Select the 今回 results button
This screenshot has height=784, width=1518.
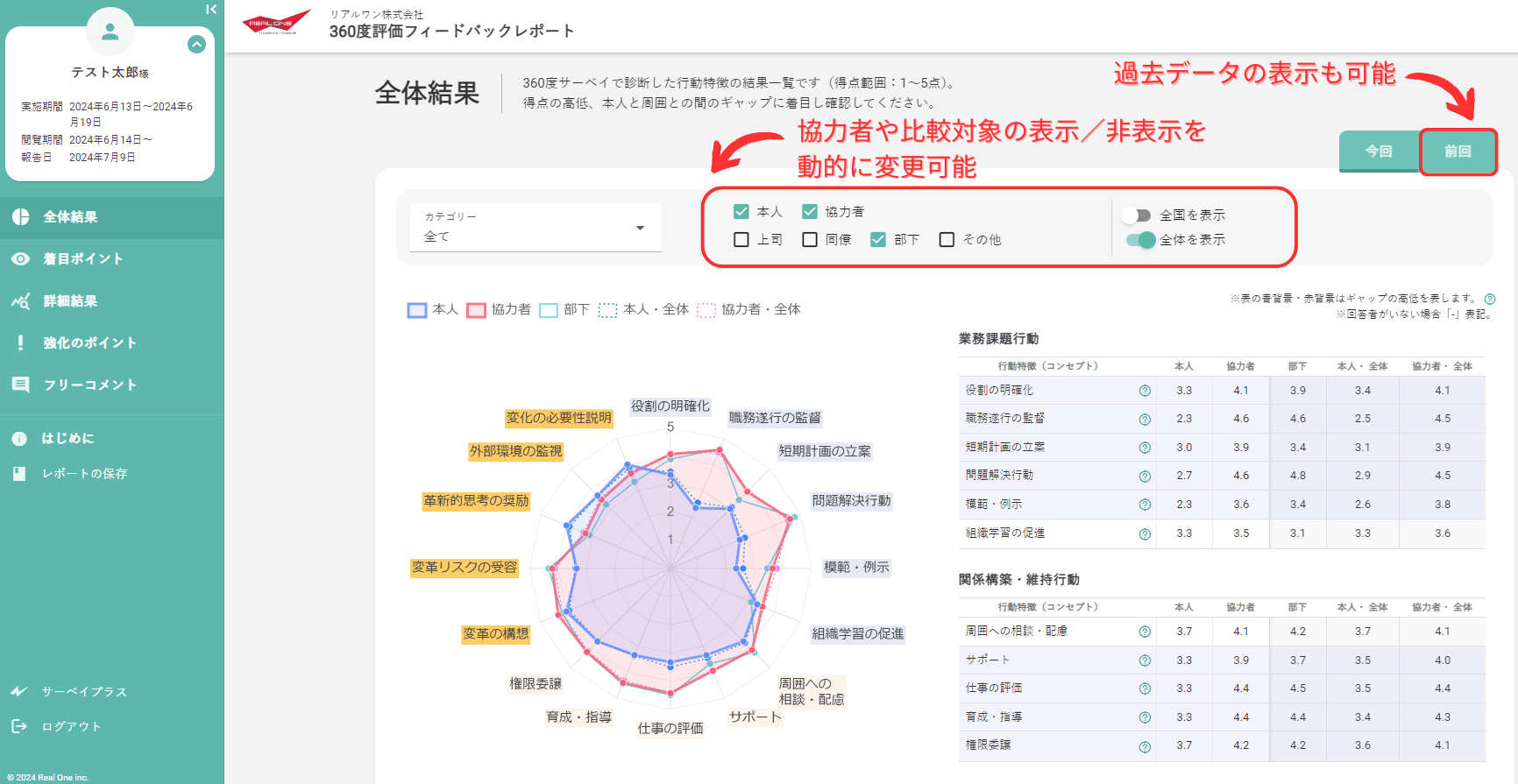[1379, 152]
